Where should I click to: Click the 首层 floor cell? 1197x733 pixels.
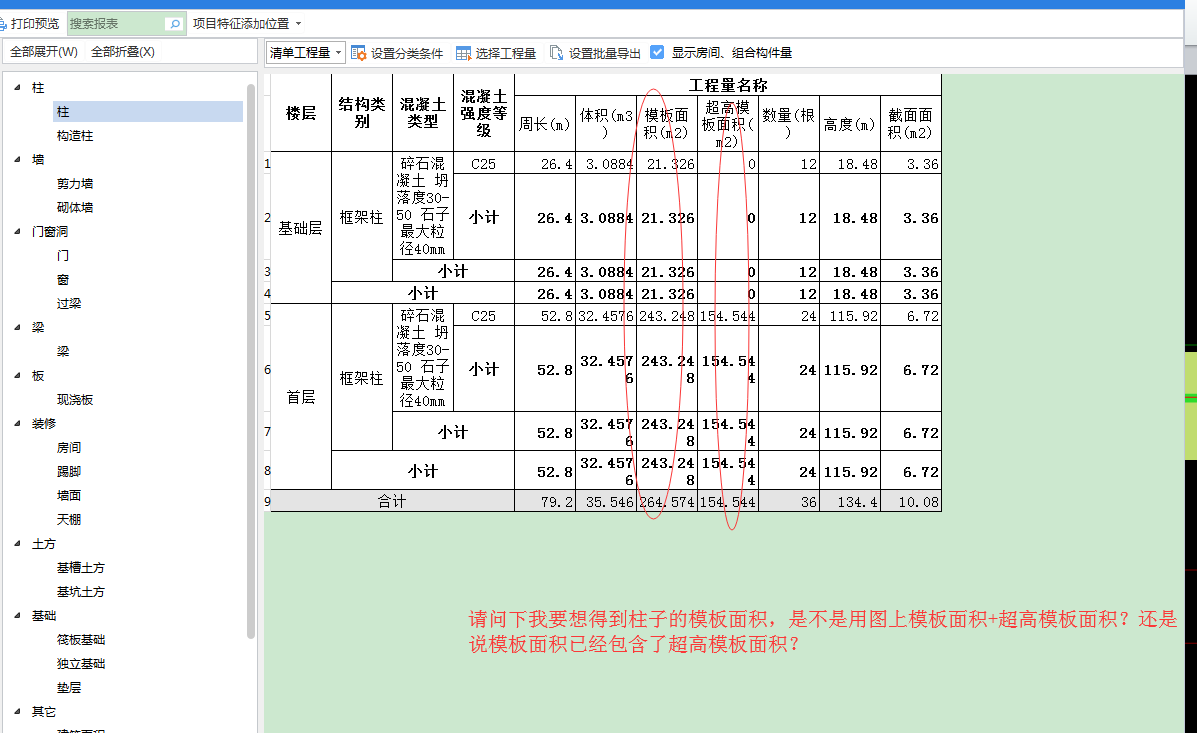tap(301, 397)
